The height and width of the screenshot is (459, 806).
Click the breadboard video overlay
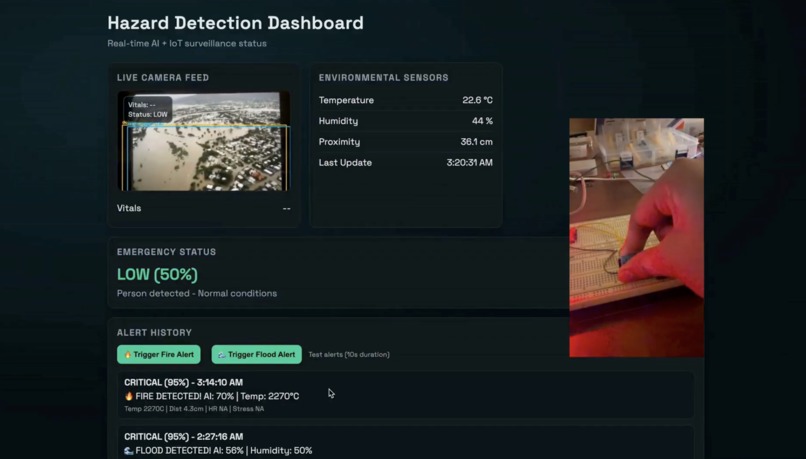coord(636,237)
